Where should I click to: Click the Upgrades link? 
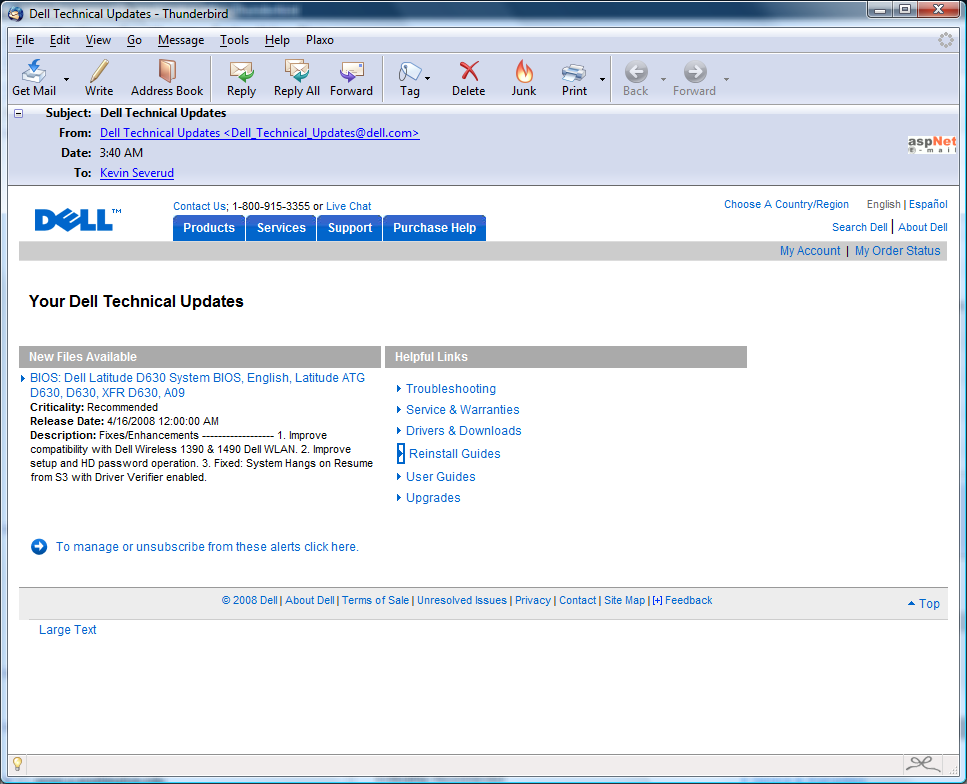tap(433, 498)
